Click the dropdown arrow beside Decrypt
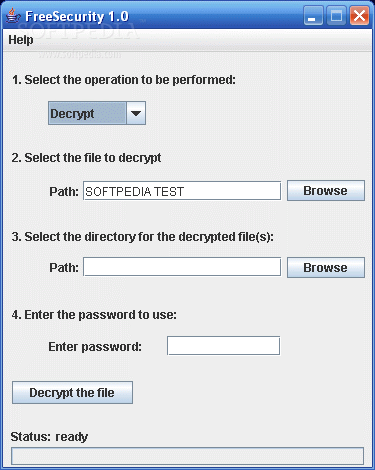Image resolution: width=375 pixels, height=470 pixels. point(136,113)
